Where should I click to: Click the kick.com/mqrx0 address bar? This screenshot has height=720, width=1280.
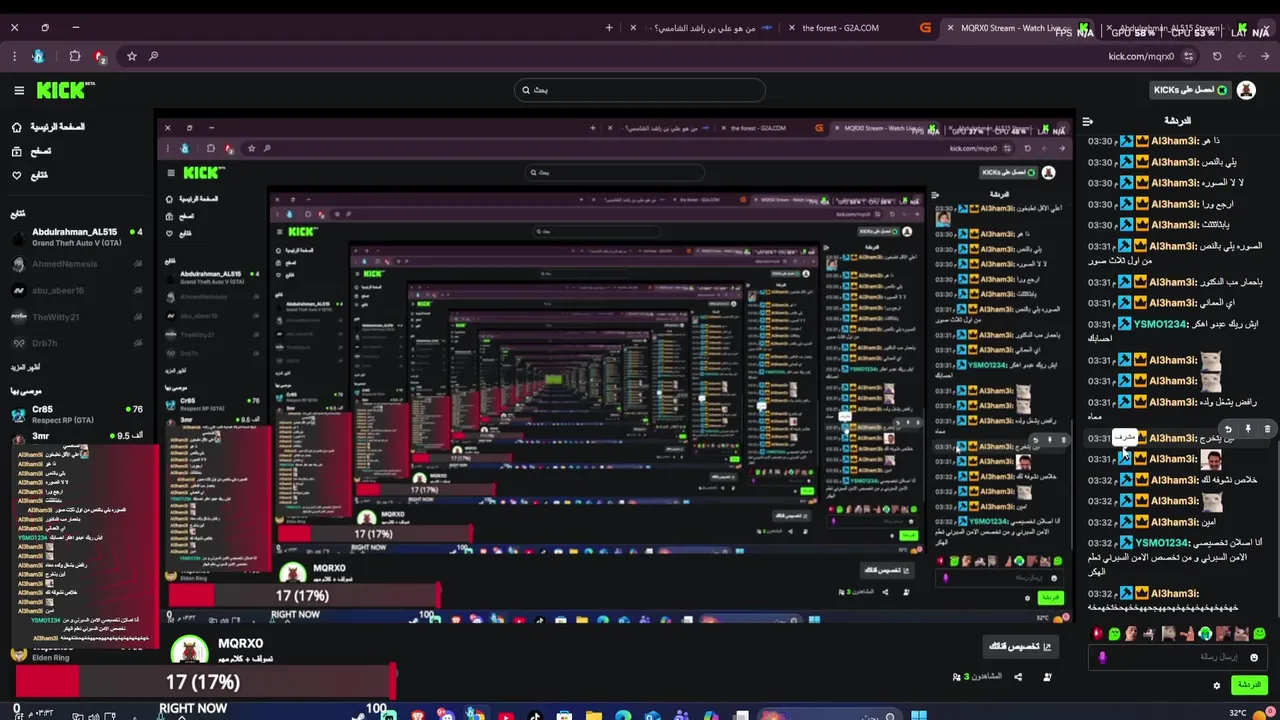click(660, 56)
